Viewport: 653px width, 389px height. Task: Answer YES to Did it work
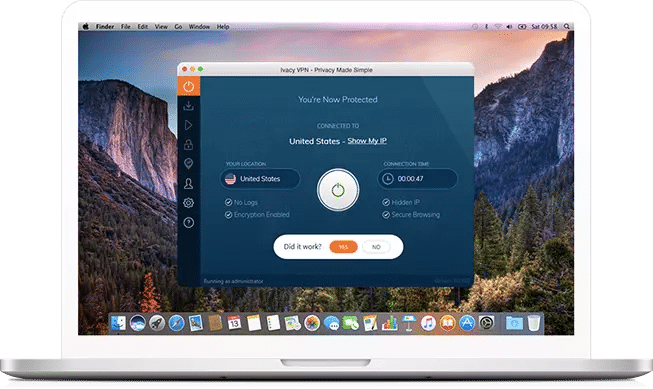point(343,247)
